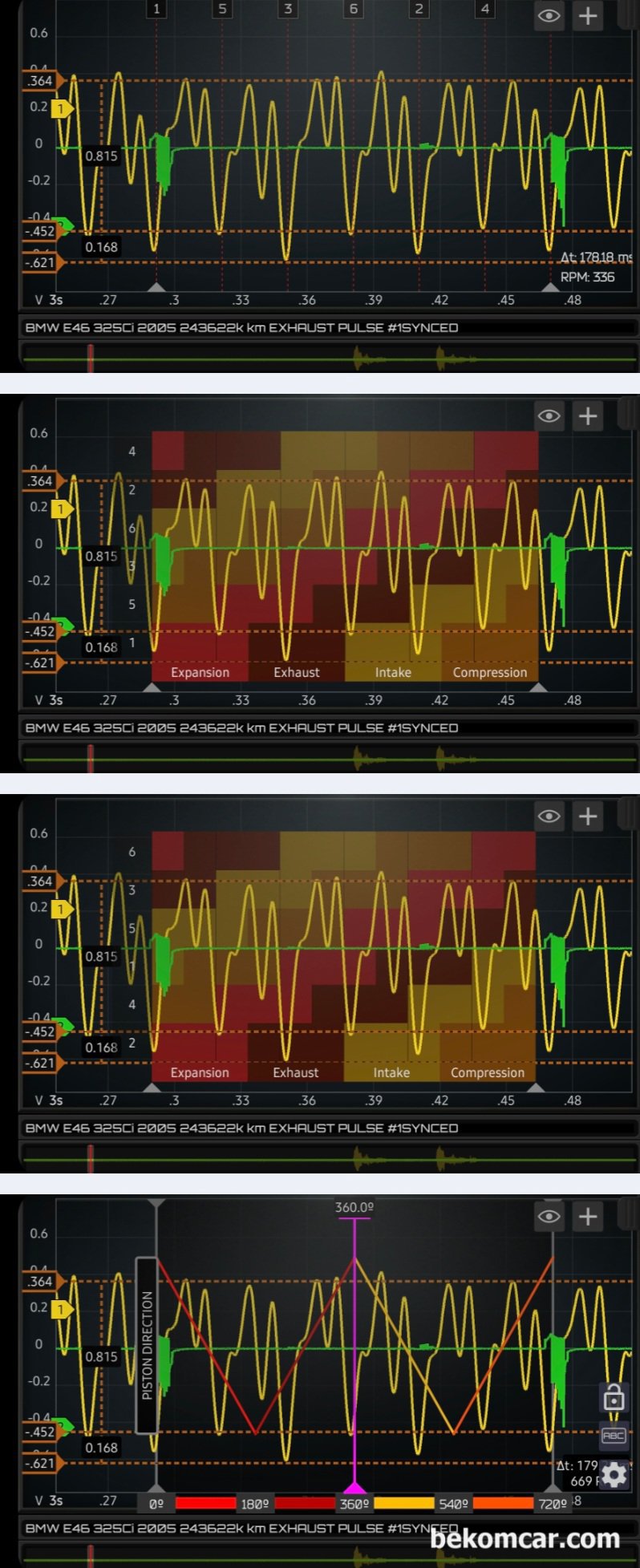Screen dimensions: 640x1568
Task: Click the ABC label icon
Action: click(x=614, y=1436)
